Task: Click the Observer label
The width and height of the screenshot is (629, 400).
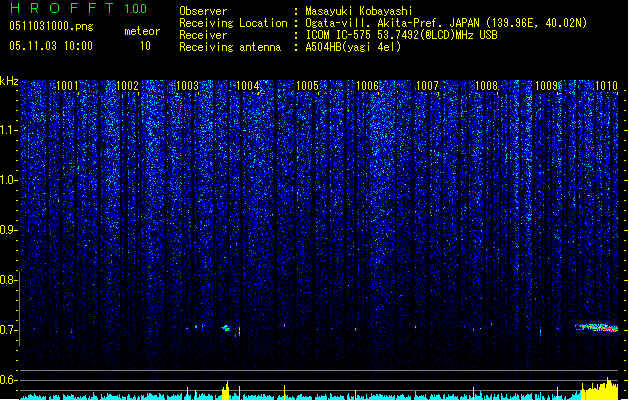Action: 203,11
